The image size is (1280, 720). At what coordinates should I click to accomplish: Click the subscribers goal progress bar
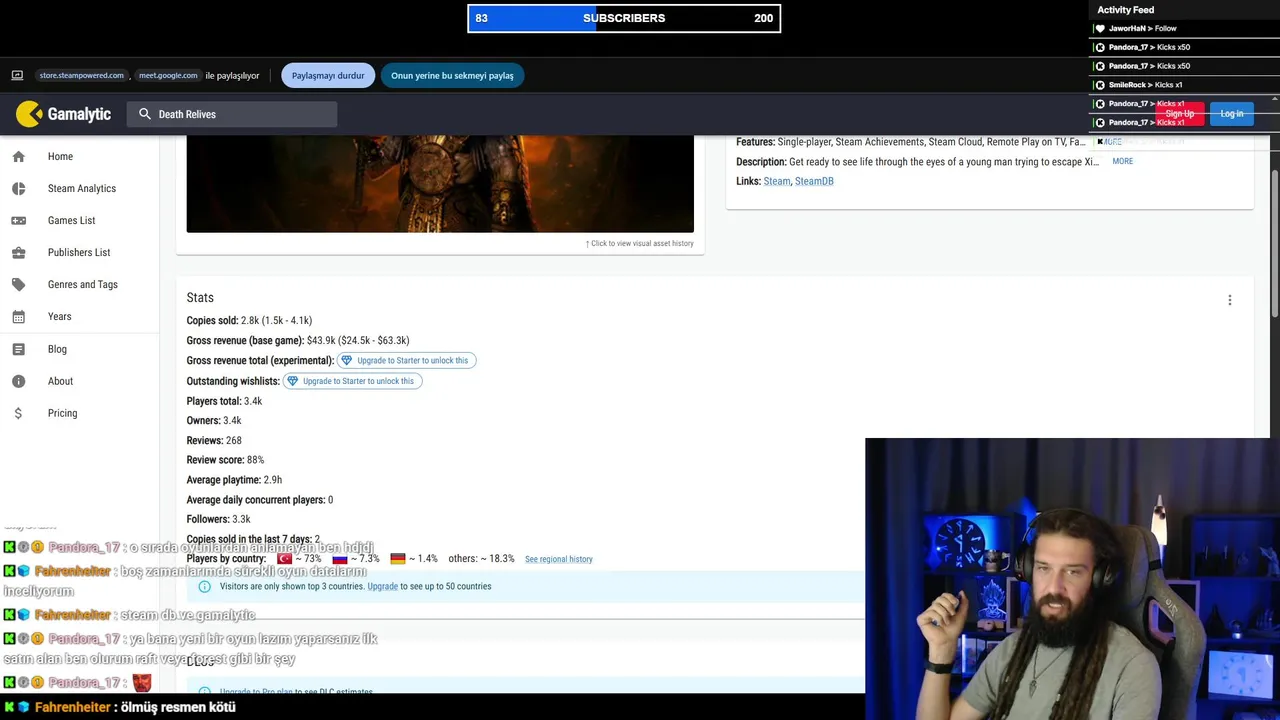point(624,18)
